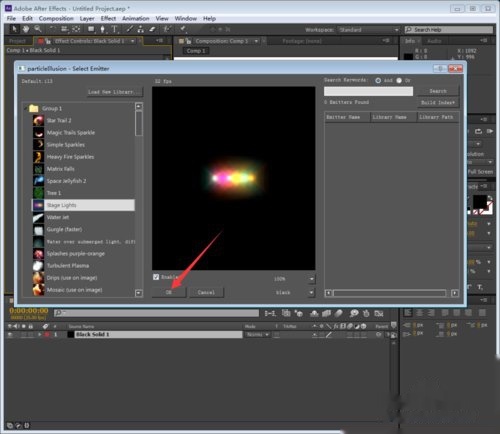Click the Splashes purple-orange emitter icon
The width and height of the screenshot is (500, 434).
point(38,254)
